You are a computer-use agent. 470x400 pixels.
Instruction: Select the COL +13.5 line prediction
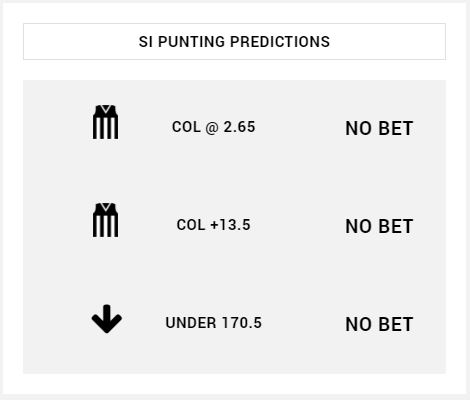tap(214, 225)
